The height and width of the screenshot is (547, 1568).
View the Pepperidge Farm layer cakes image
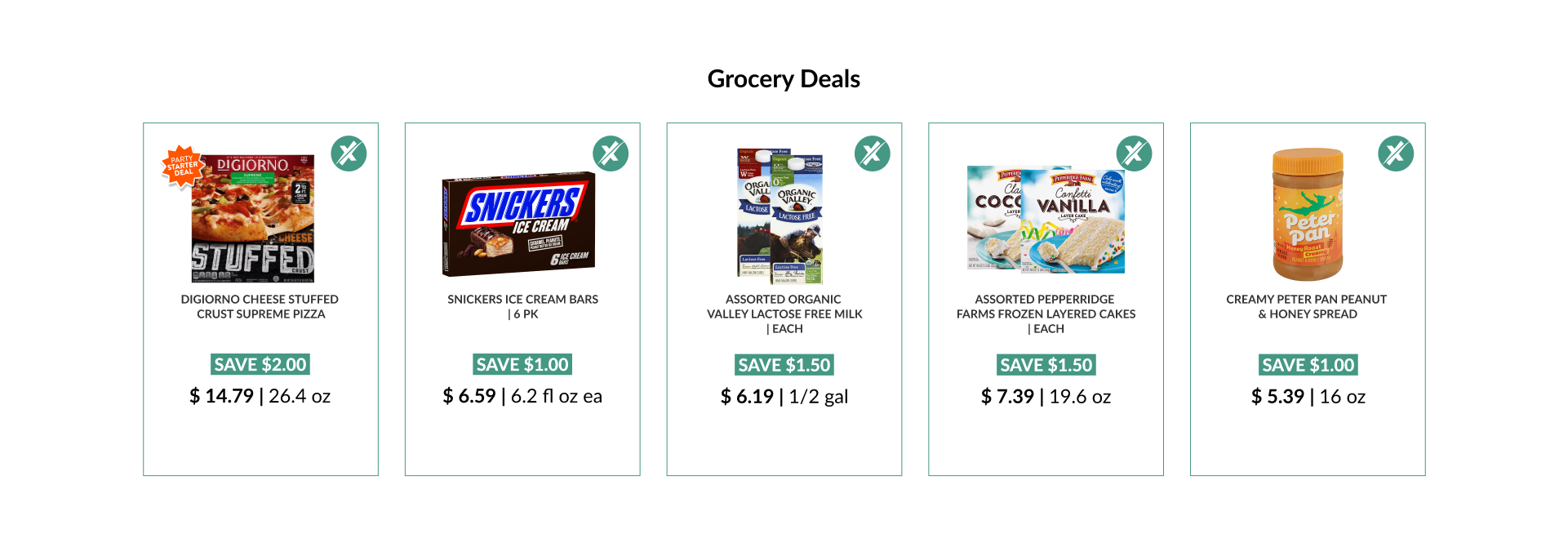1046,220
